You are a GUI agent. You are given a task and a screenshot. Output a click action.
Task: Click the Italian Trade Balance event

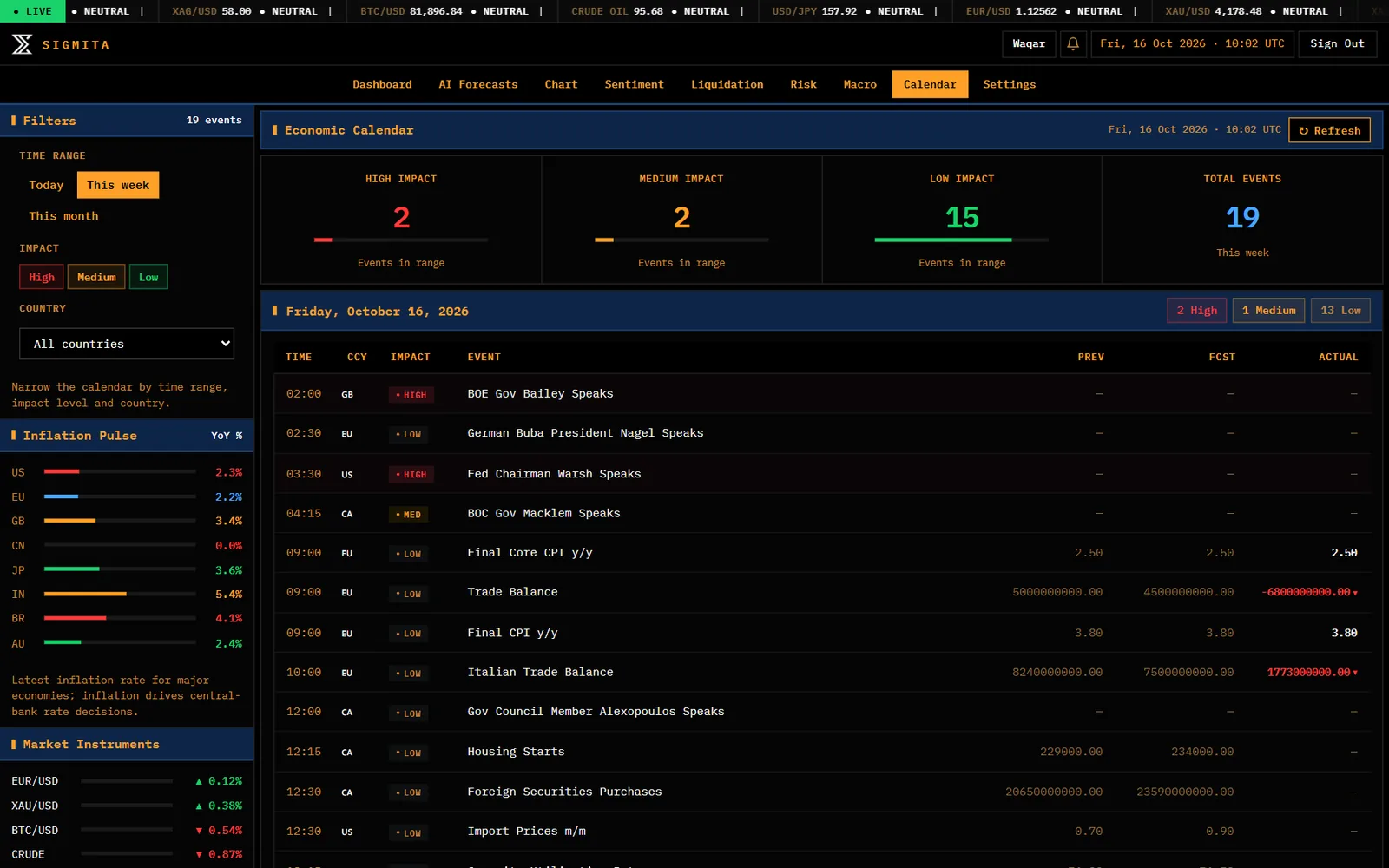822,673
